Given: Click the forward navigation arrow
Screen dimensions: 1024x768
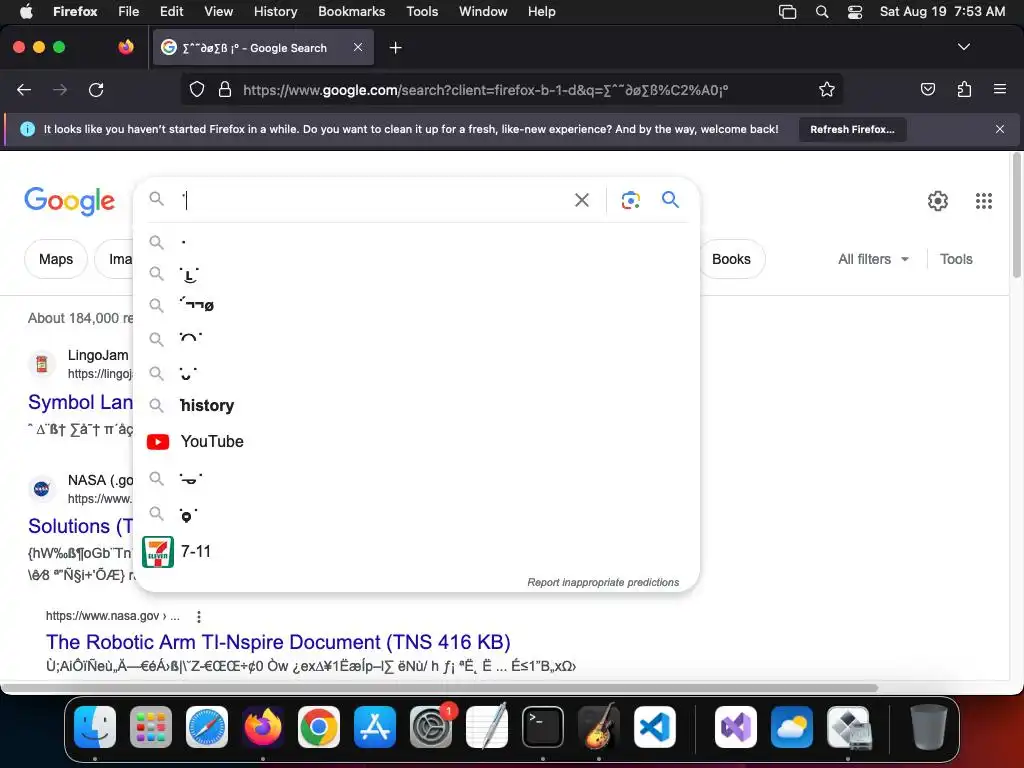Looking at the screenshot, I should coord(60,89).
